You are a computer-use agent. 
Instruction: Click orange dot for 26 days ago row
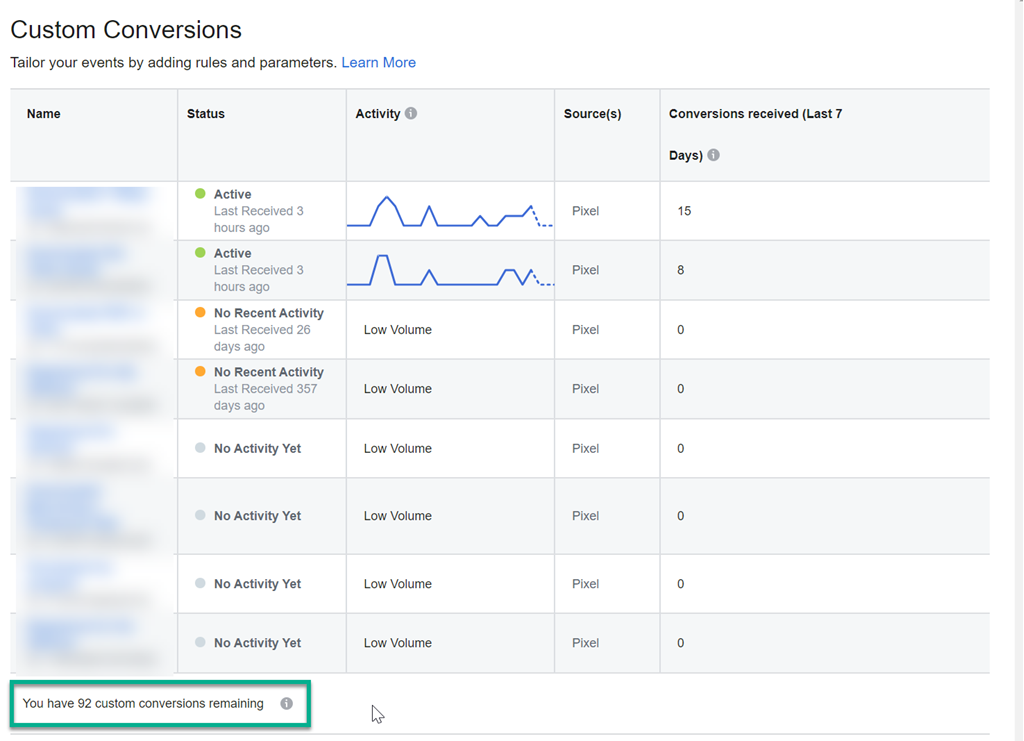click(x=200, y=313)
